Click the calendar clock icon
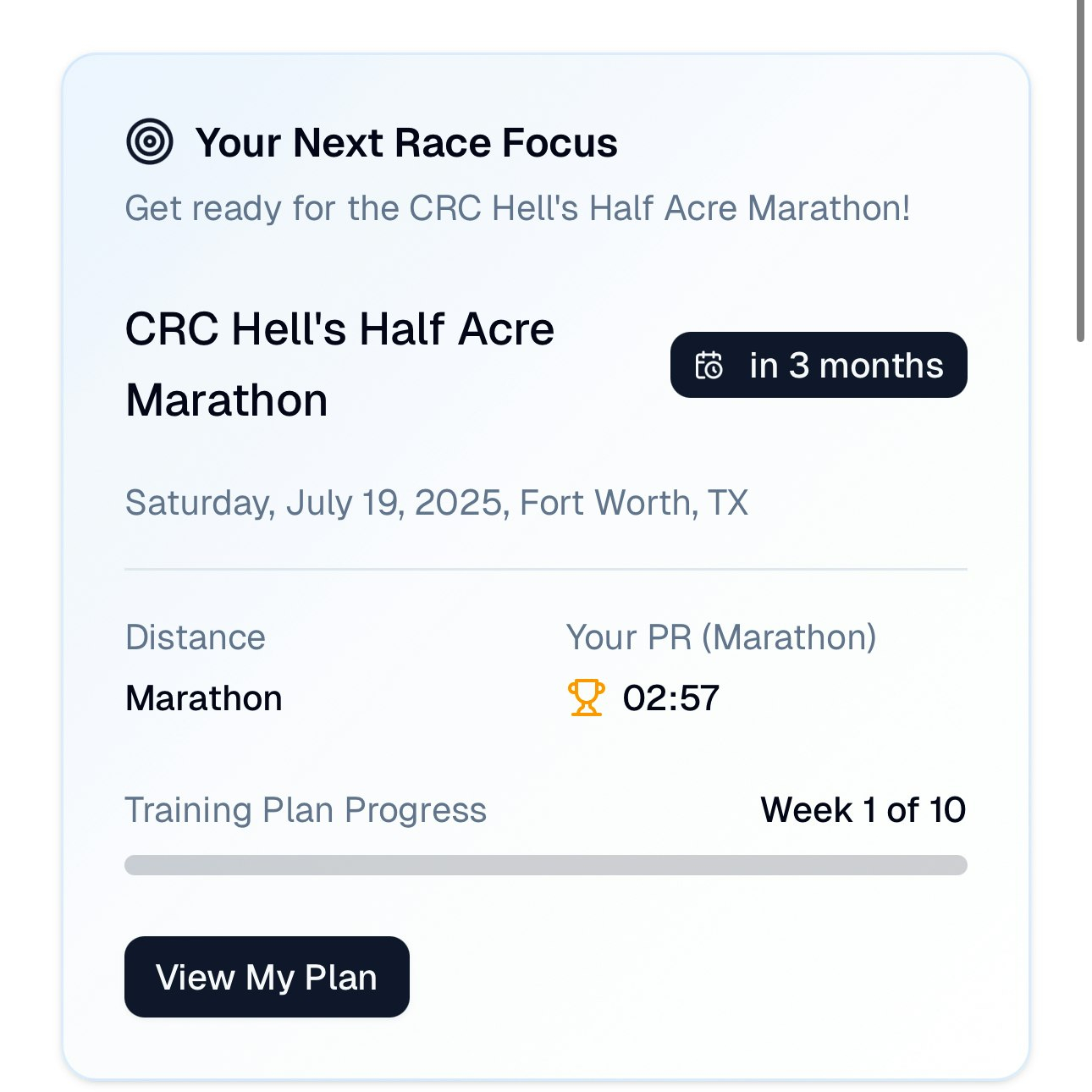 pyautogui.click(x=709, y=366)
